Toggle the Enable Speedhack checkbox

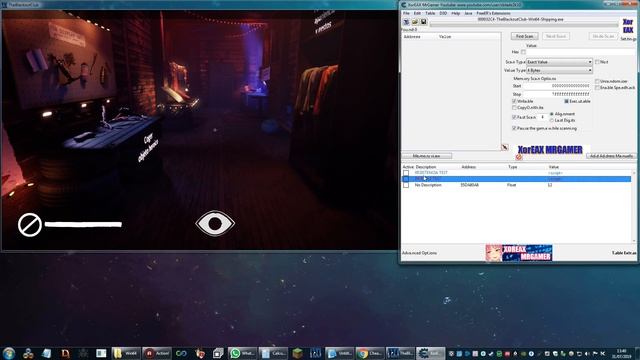597,87
